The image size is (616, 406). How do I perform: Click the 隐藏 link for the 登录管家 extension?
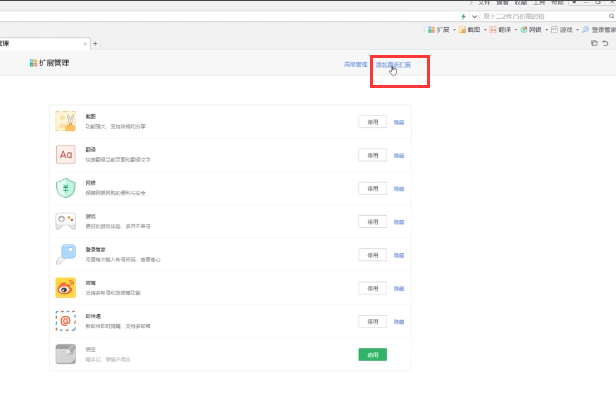pyautogui.click(x=399, y=255)
